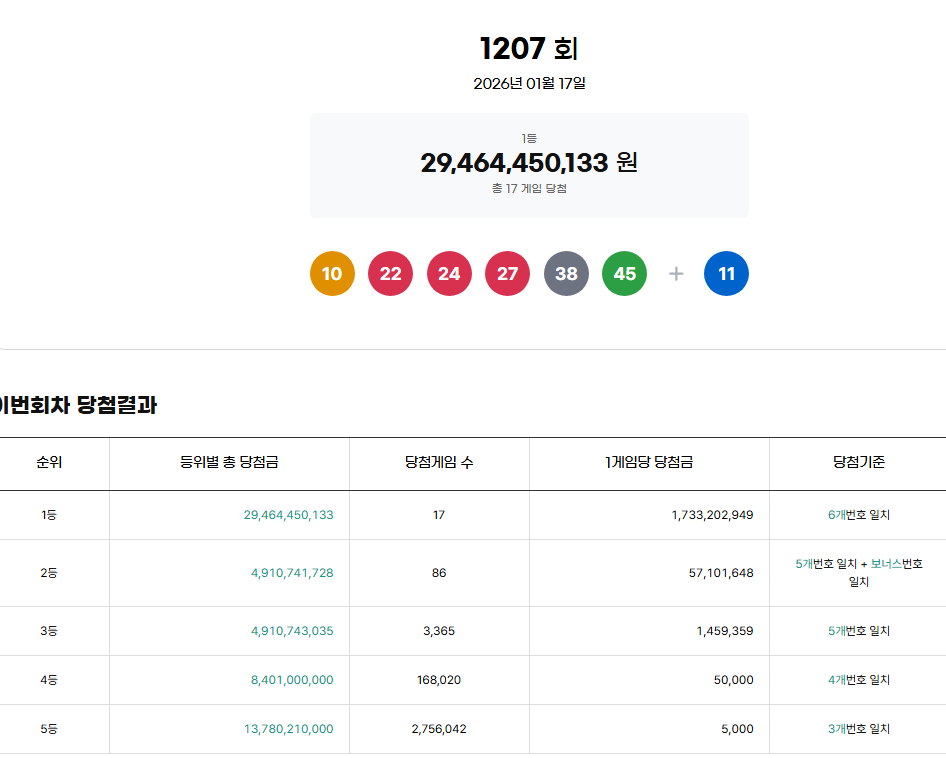946x758 pixels.
Task: Click the 5등 total 13,780,210,000 amount
Action: click(288, 729)
